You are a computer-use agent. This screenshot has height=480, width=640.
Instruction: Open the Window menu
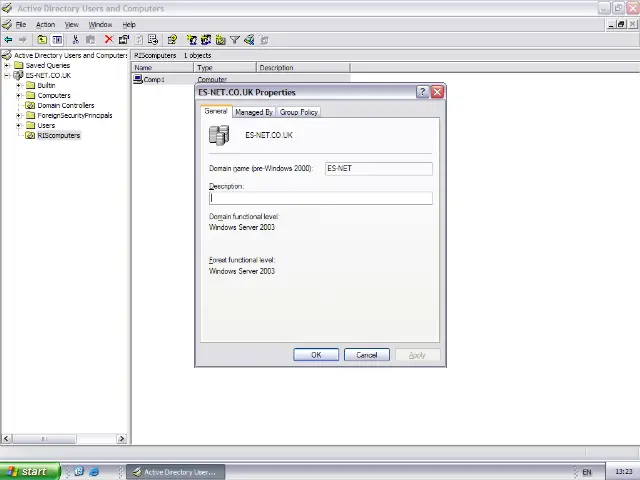(x=100, y=24)
